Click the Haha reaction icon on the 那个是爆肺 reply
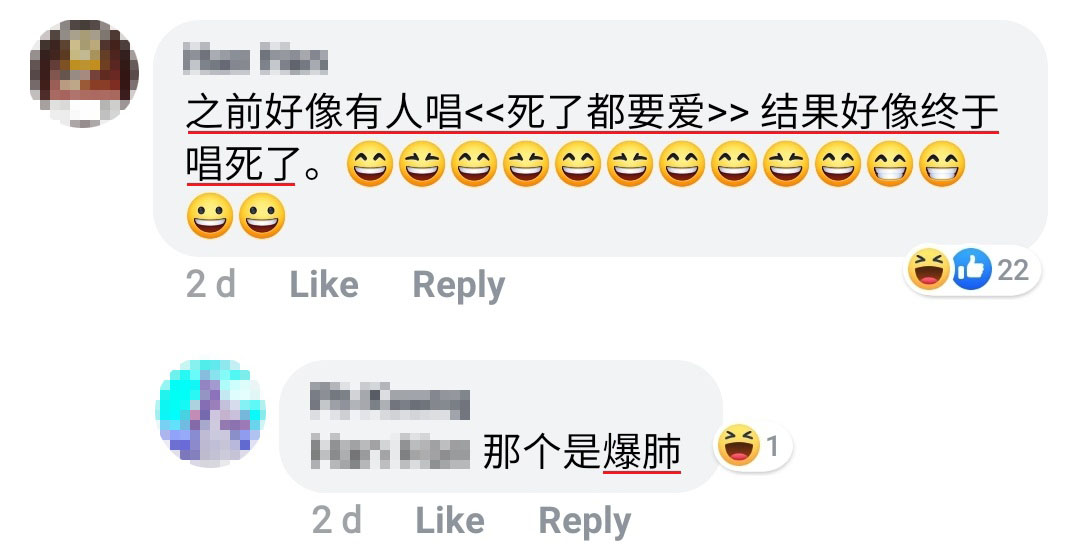 (738, 445)
